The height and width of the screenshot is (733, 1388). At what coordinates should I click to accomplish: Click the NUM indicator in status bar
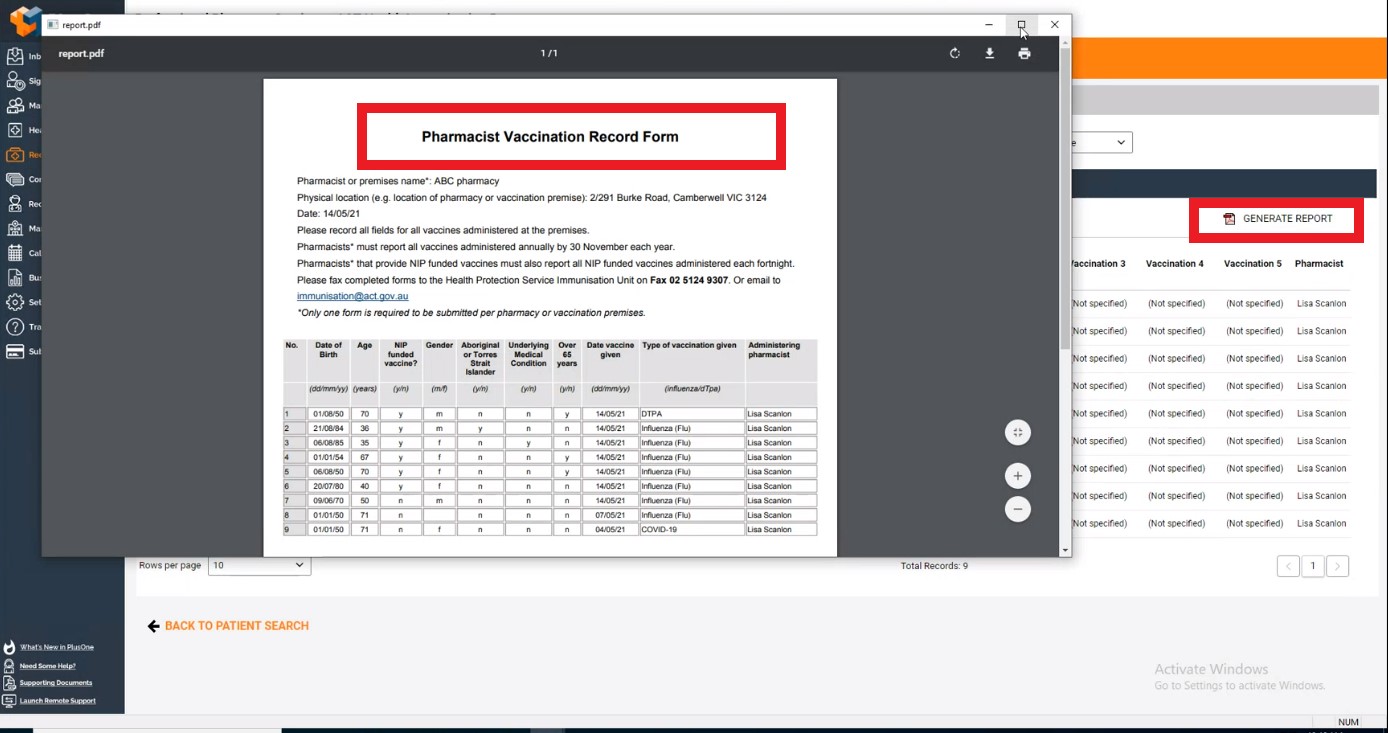pyautogui.click(x=1348, y=722)
